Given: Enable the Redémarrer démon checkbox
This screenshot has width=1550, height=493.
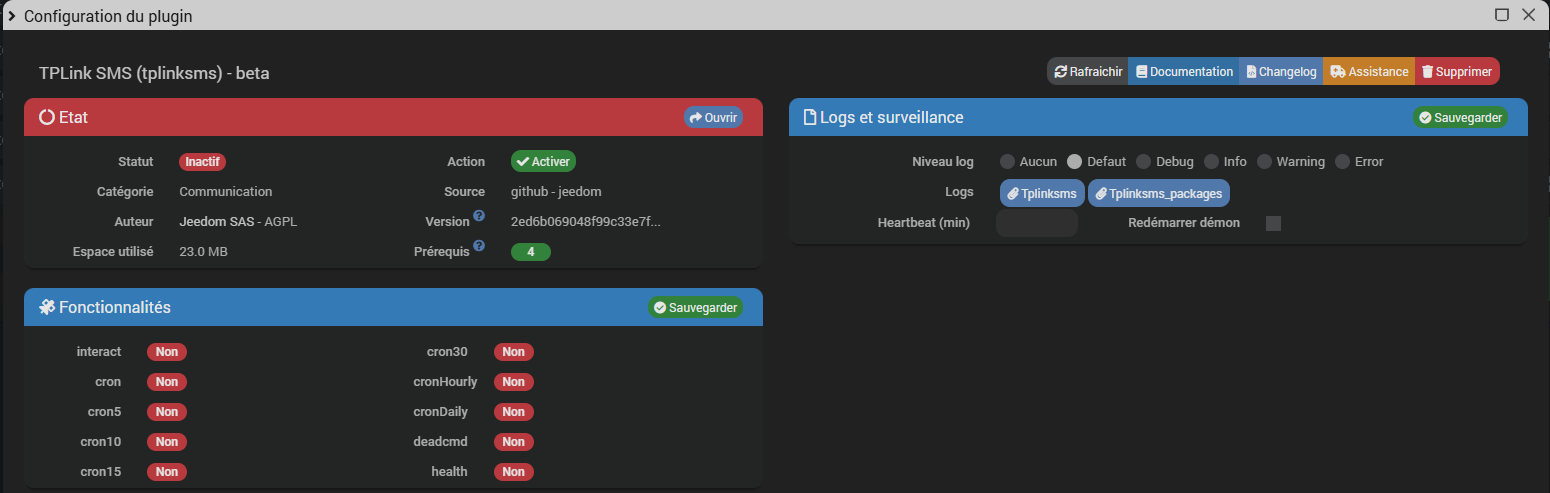Looking at the screenshot, I should click(1273, 223).
